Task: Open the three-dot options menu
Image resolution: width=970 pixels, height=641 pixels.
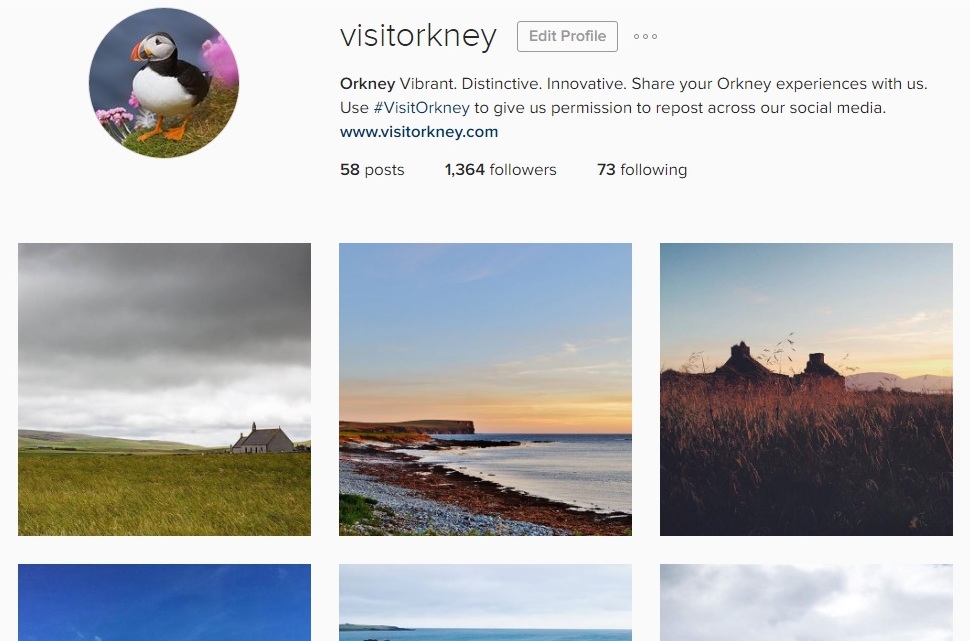Action: coord(645,37)
